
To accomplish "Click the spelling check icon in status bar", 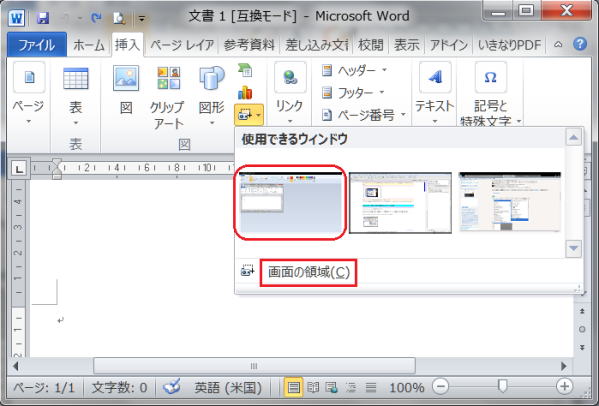I will coord(172,387).
